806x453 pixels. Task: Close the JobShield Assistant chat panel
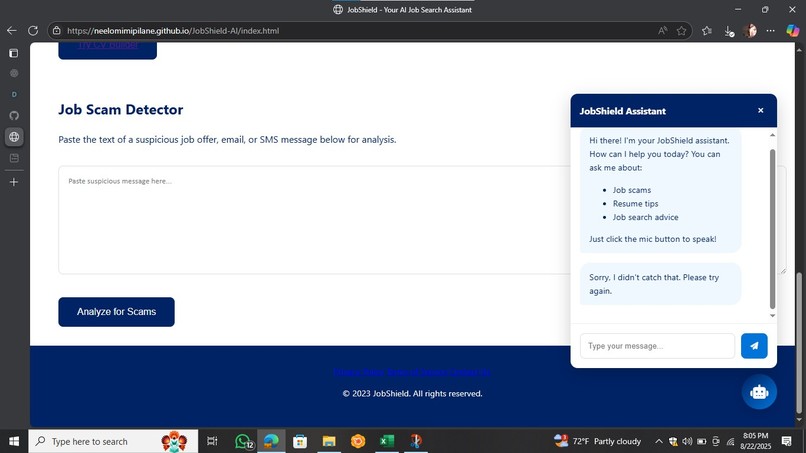coord(761,111)
